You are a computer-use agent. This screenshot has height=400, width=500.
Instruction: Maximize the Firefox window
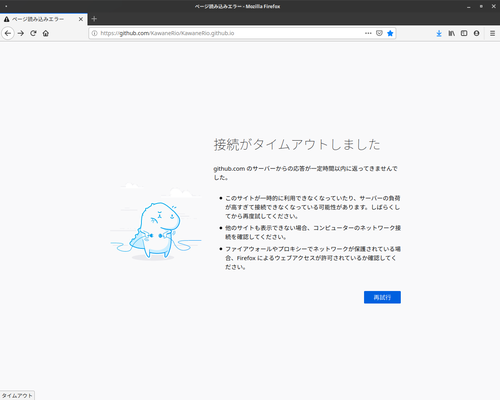point(481,6)
